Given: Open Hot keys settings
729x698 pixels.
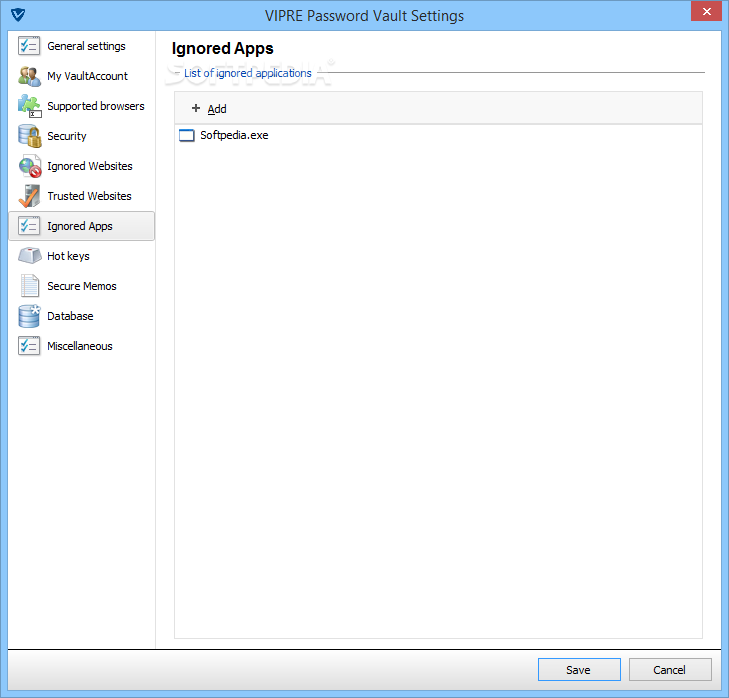Looking at the screenshot, I should (x=81, y=256).
